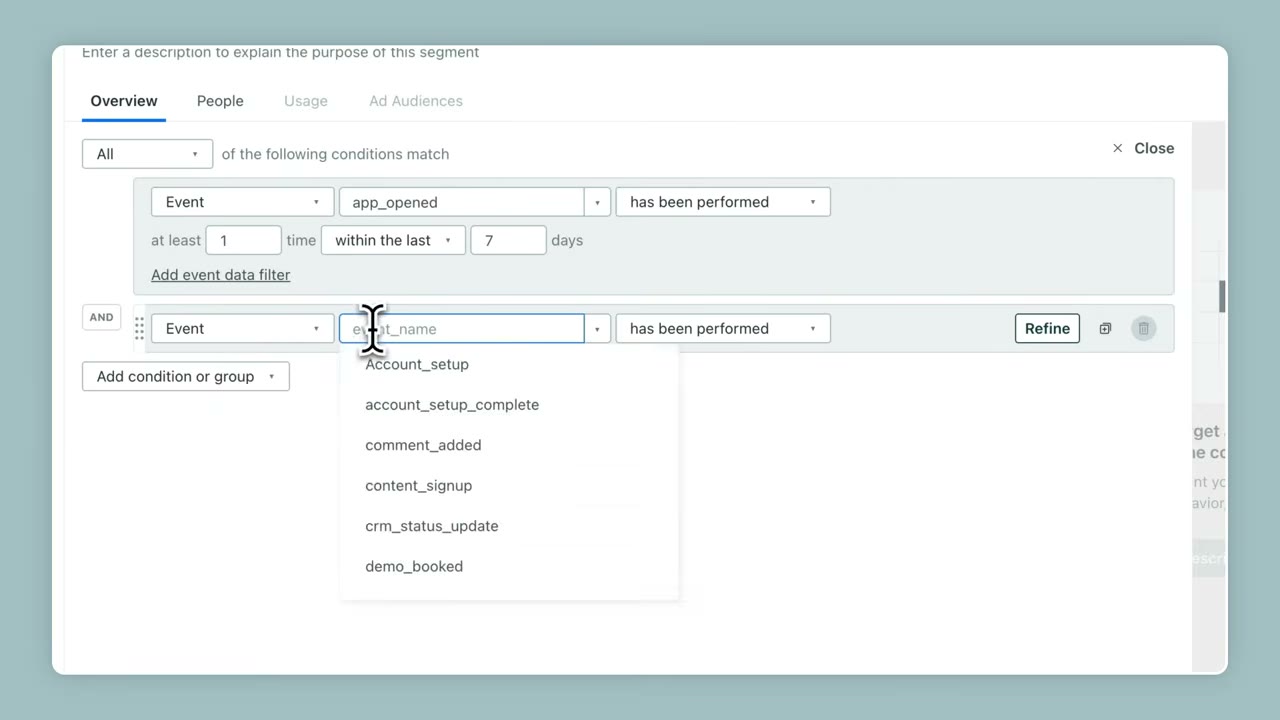
Task: Toggle the event name suggestions arrow
Action: (597, 329)
